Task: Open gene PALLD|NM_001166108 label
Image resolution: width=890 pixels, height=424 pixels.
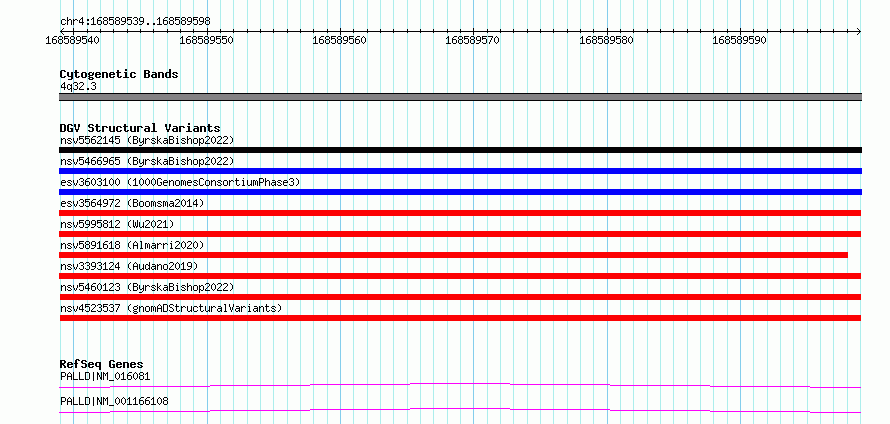Action: [x=114, y=402]
